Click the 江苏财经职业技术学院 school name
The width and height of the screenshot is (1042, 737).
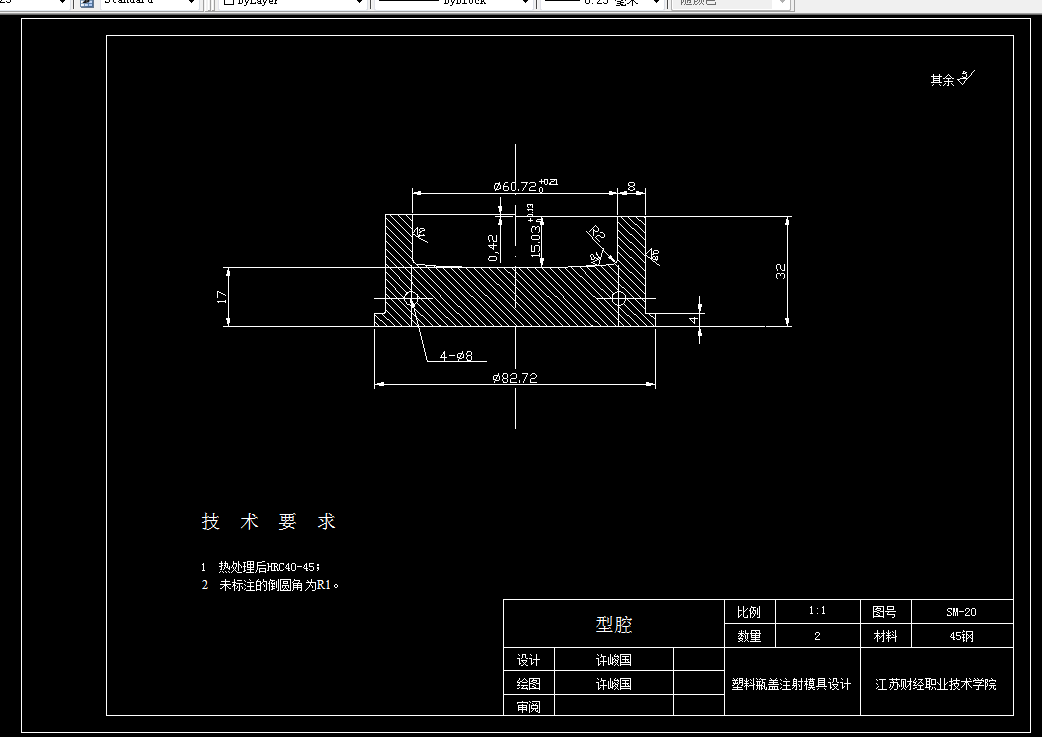[x=936, y=684]
